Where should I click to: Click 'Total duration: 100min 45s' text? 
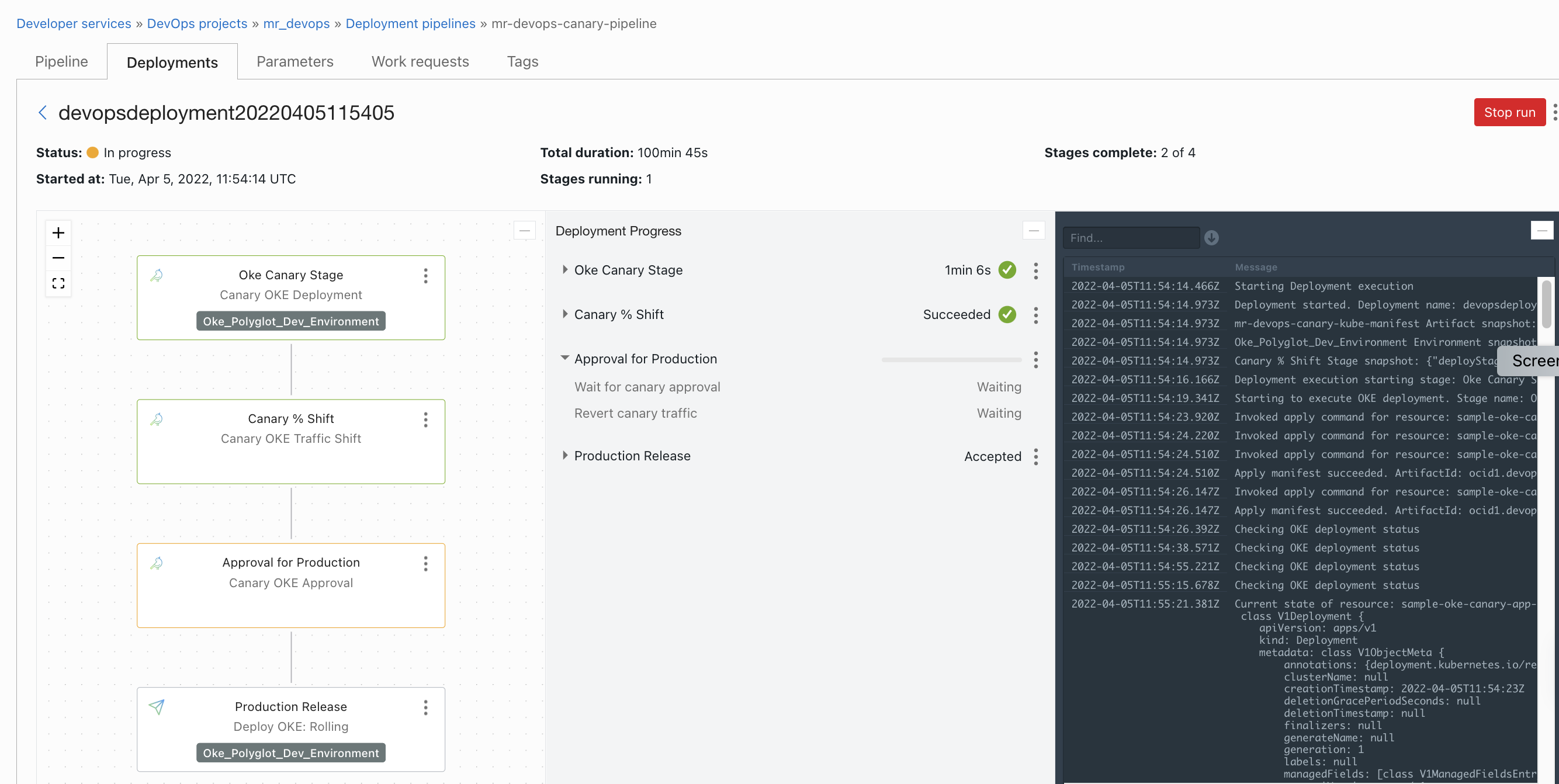623,153
